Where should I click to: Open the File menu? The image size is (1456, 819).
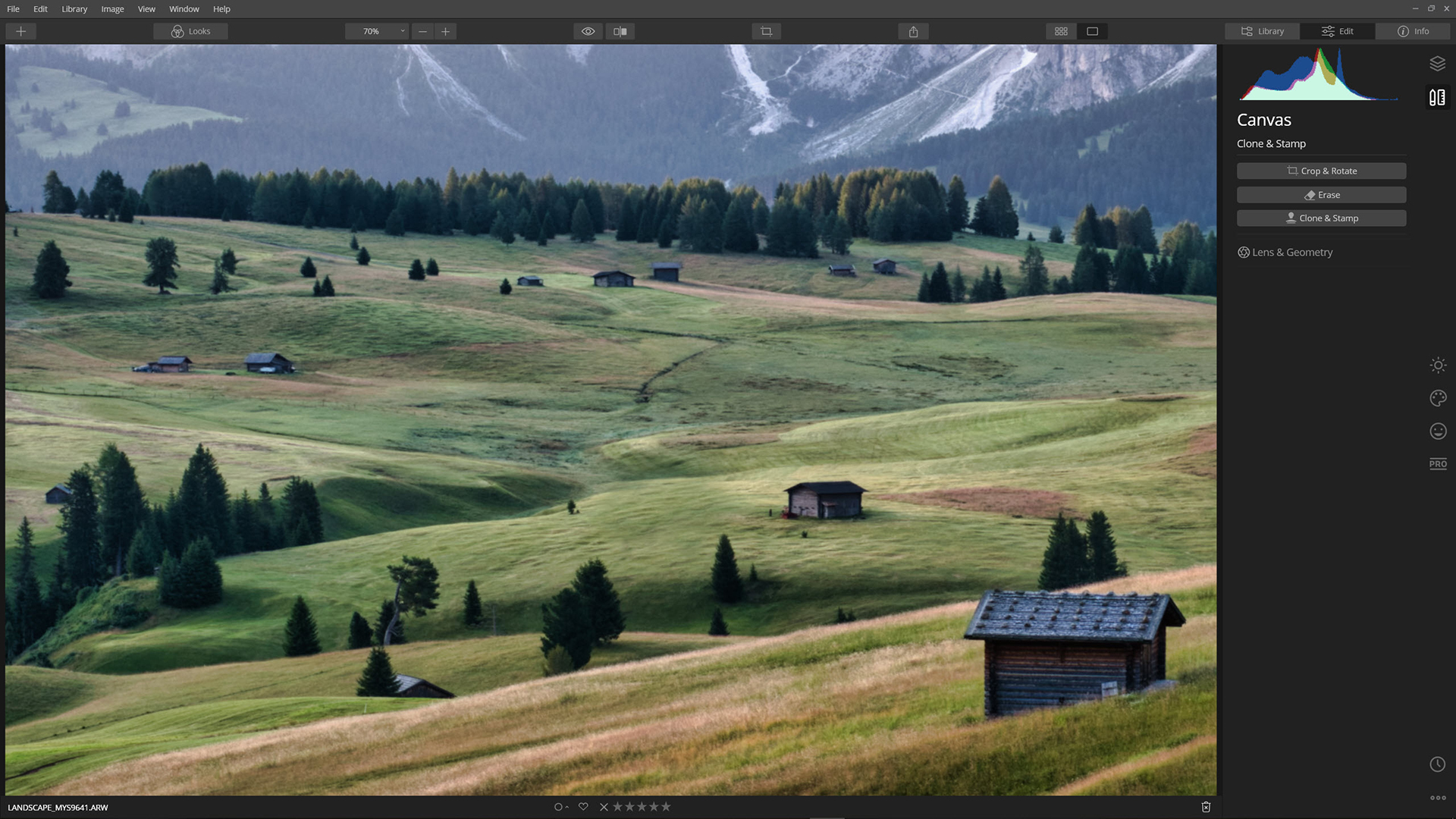14,9
